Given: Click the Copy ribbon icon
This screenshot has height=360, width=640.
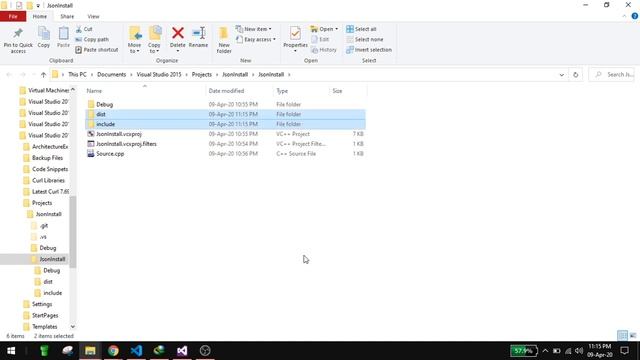Looking at the screenshot, I should coord(44,38).
